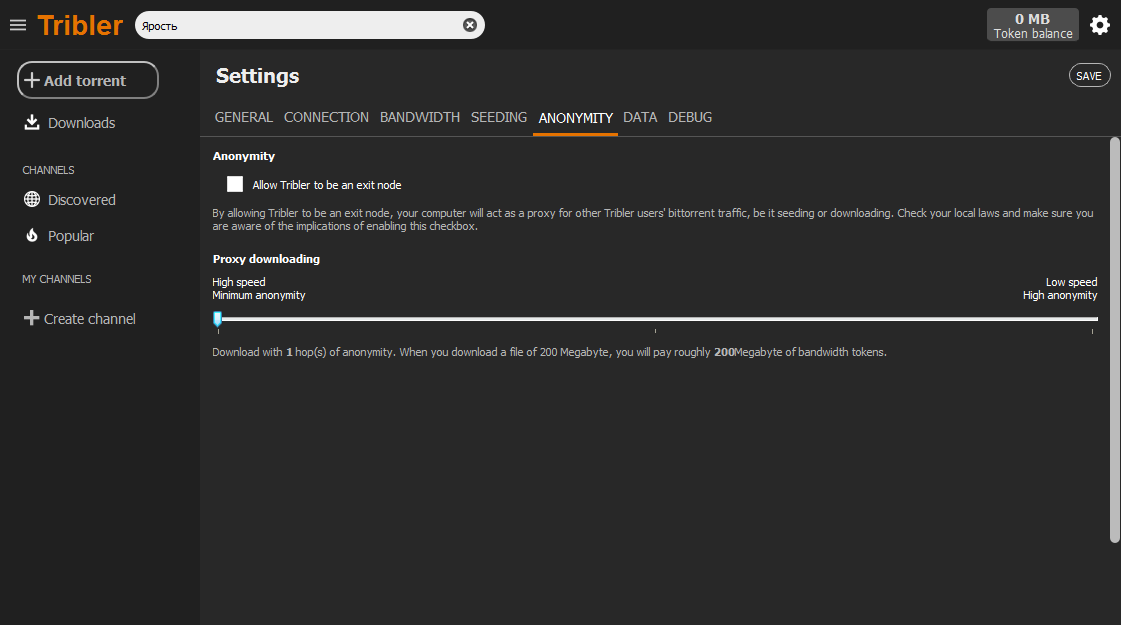This screenshot has width=1121, height=625.
Task: Open settings via gear icon
Action: coord(1100,25)
